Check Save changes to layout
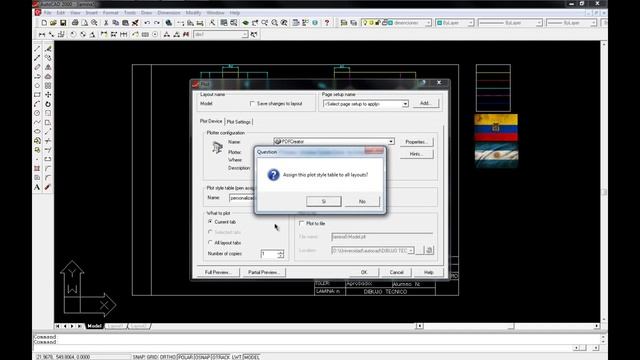Screen dimensions: 640x360 pyautogui.click(x=252, y=104)
